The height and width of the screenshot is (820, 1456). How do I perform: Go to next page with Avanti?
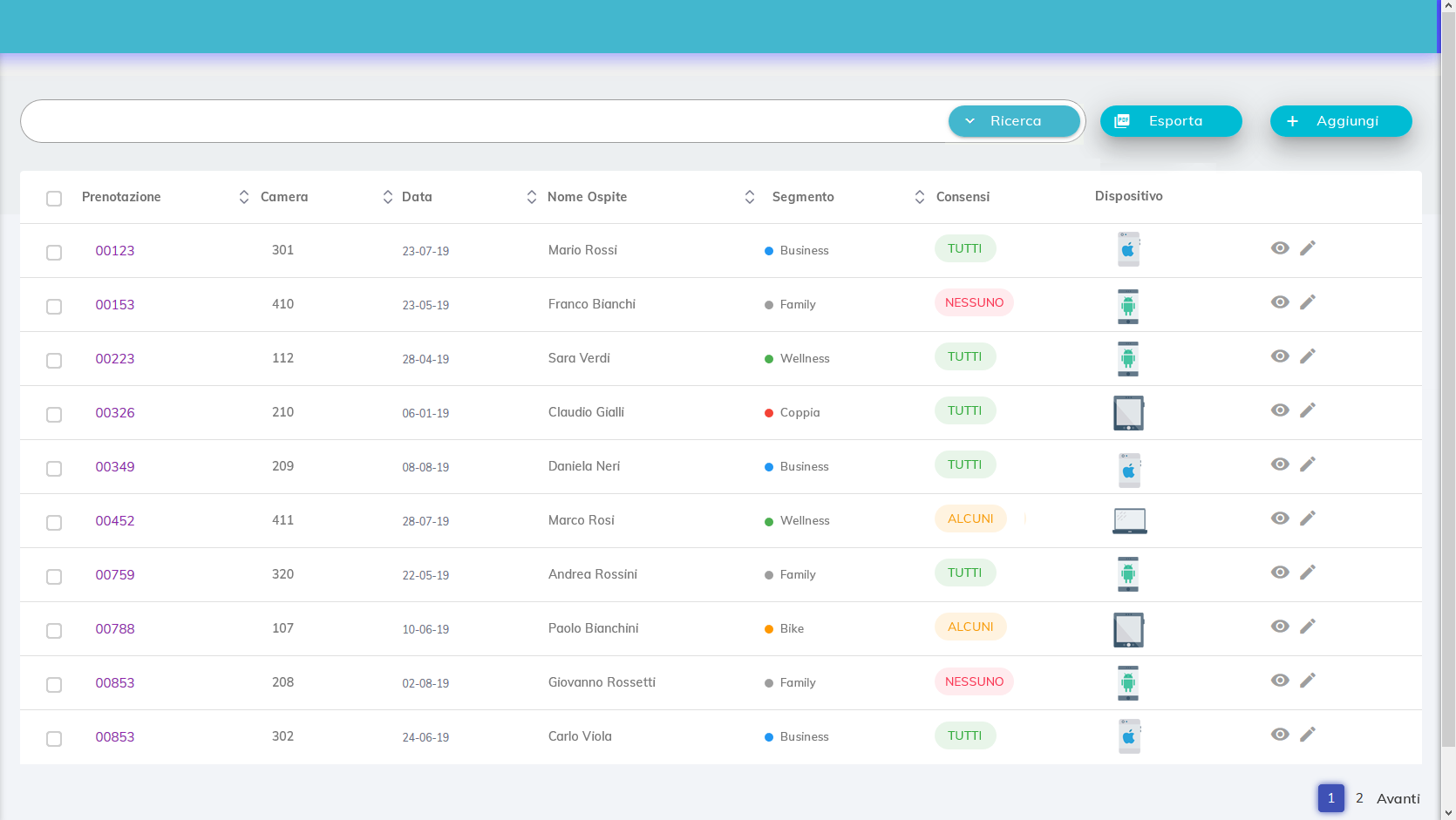click(1398, 798)
